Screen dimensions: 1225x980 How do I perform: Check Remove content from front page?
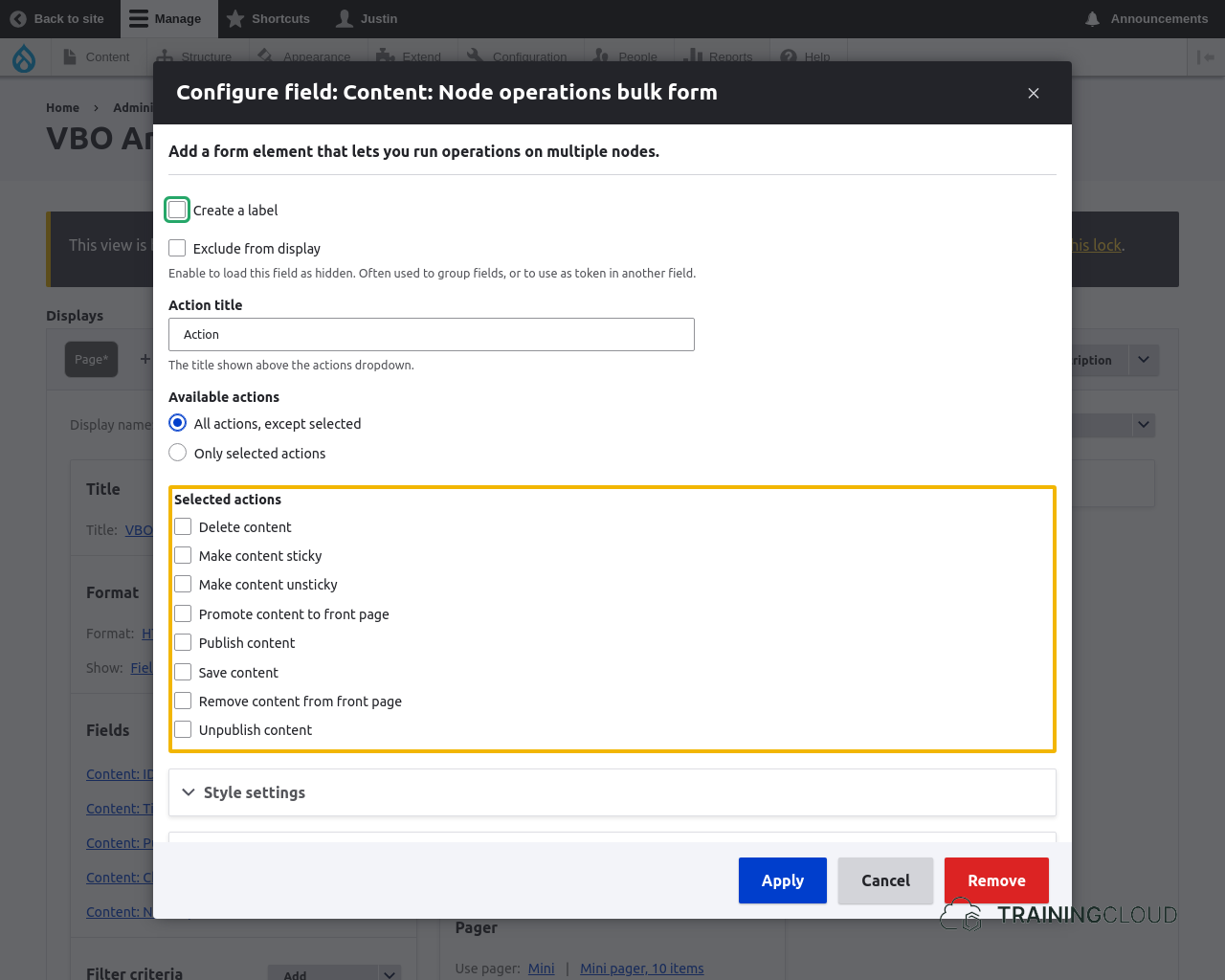coord(183,701)
